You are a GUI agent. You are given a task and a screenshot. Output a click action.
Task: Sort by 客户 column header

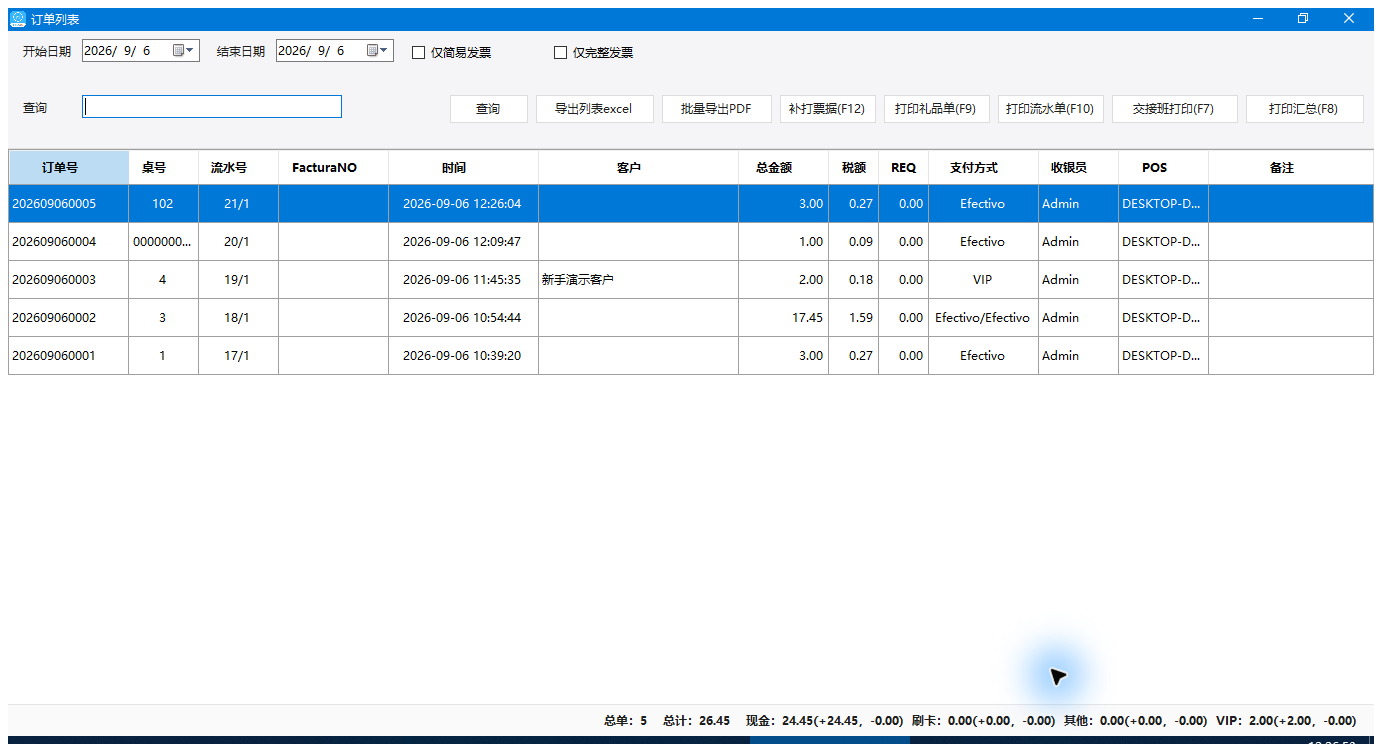(x=639, y=168)
